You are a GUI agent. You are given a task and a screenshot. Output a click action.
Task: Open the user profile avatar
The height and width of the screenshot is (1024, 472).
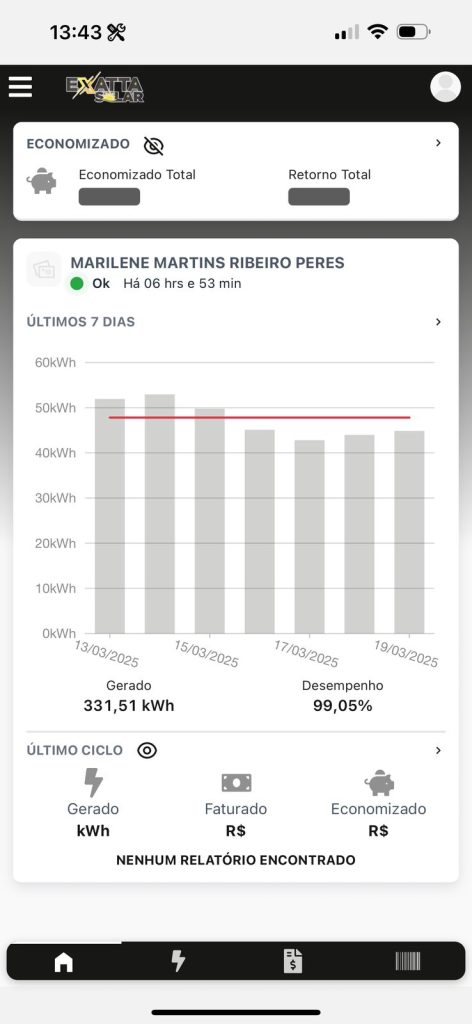coord(445,86)
